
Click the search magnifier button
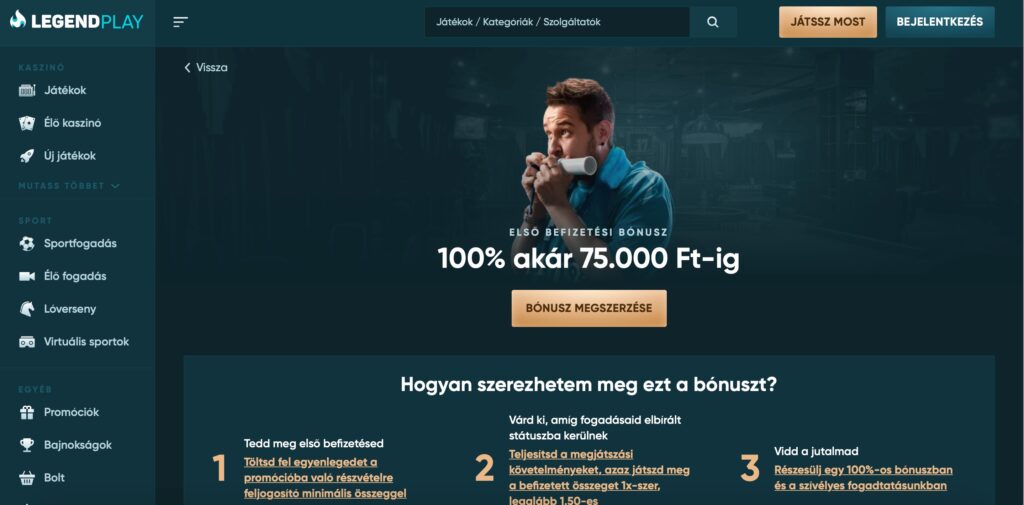click(713, 22)
